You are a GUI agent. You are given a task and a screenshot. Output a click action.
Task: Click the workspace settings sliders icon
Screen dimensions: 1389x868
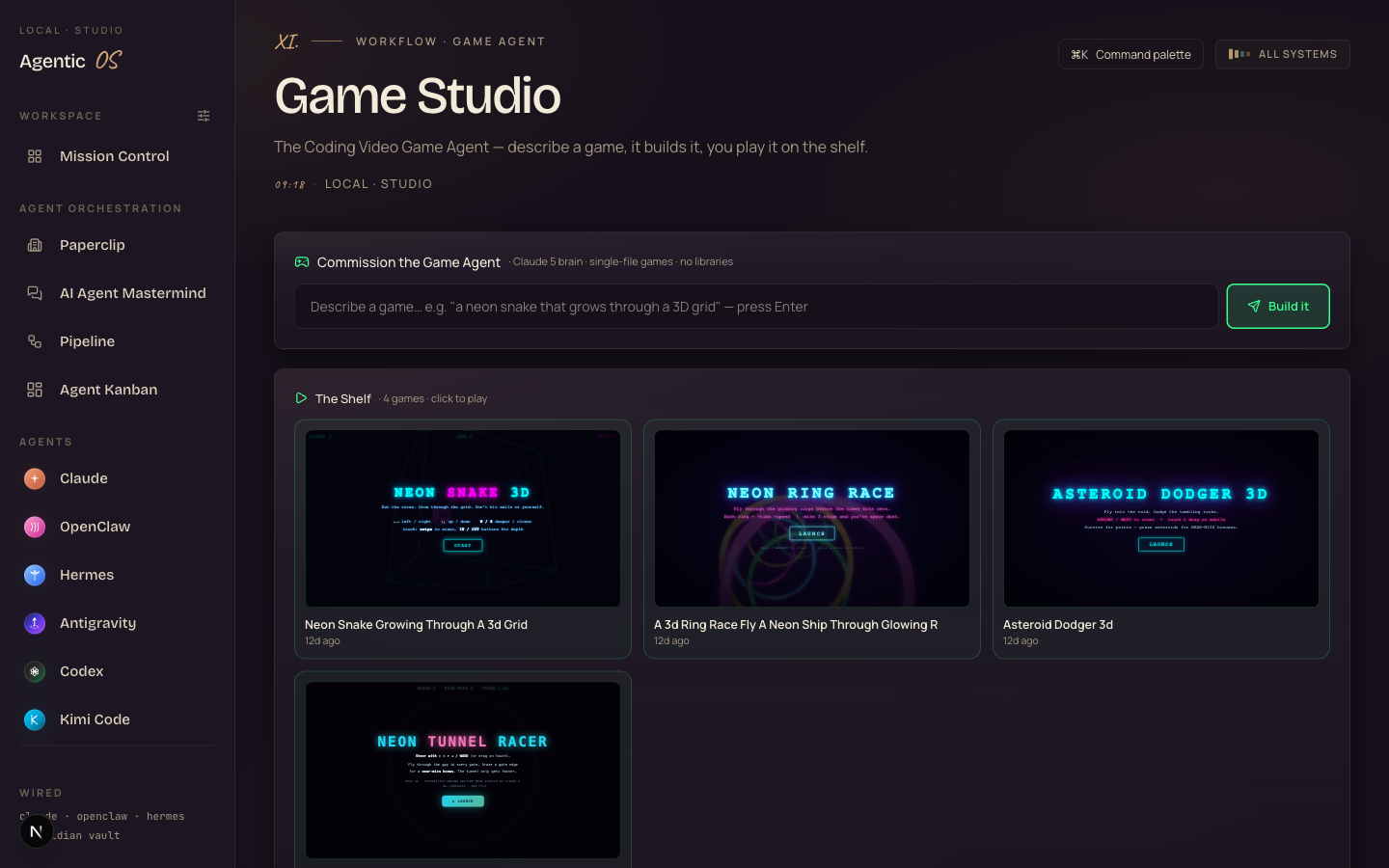tap(204, 116)
